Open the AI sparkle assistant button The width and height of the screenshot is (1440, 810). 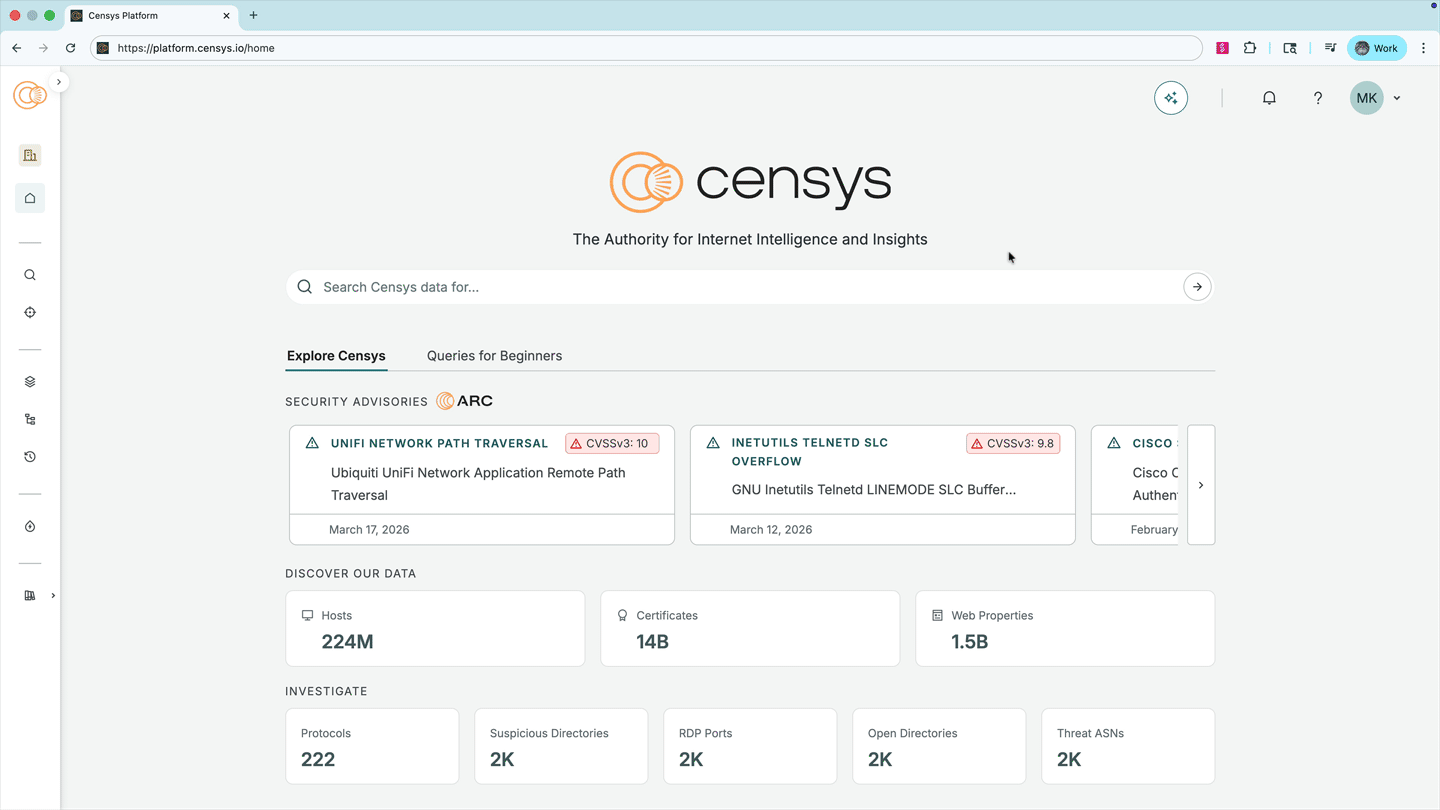click(x=1171, y=98)
